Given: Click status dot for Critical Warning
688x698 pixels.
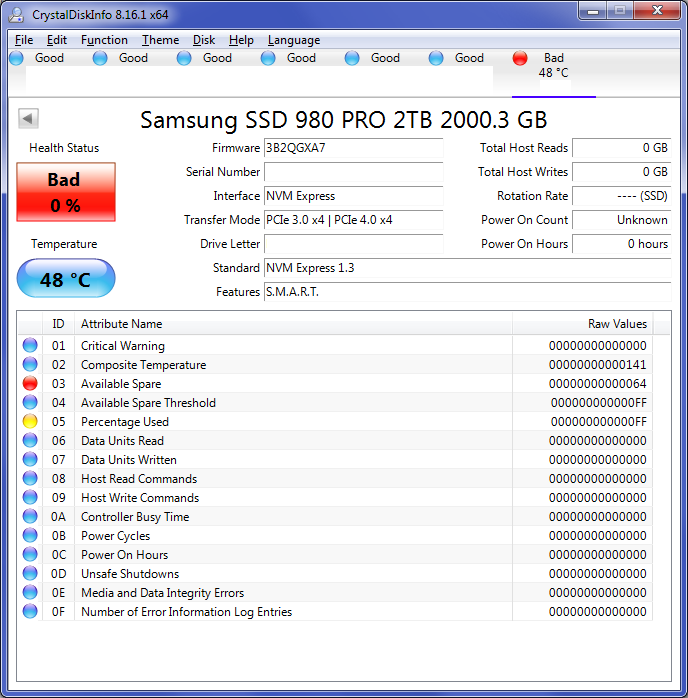Looking at the screenshot, I should [x=30, y=345].
